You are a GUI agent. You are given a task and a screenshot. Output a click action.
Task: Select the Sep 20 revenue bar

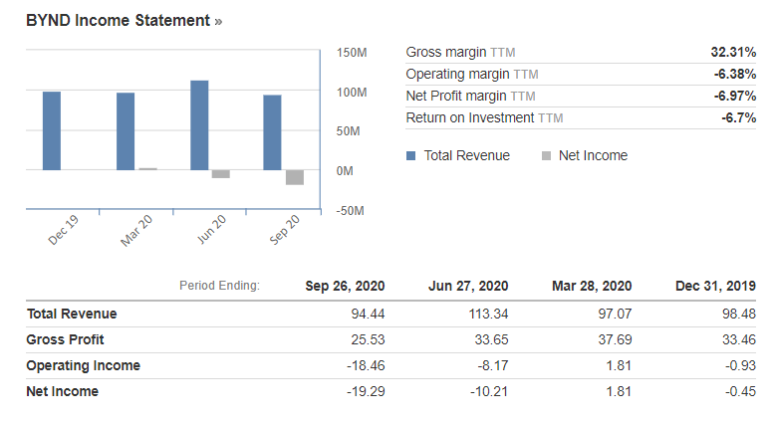pos(272,133)
